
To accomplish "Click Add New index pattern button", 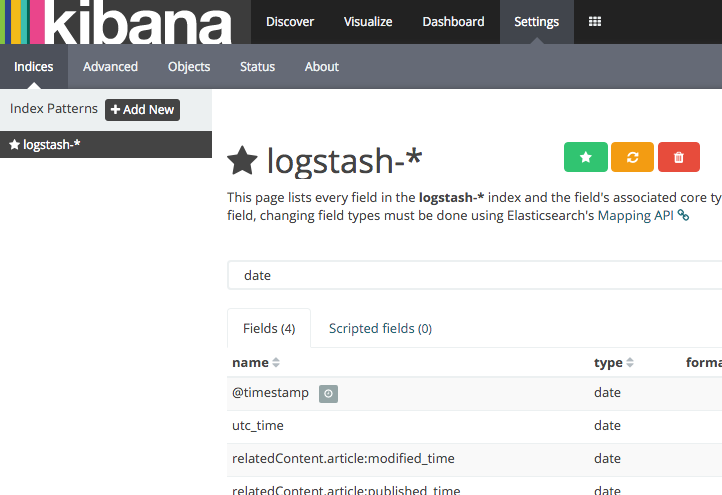I will (142, 110).
